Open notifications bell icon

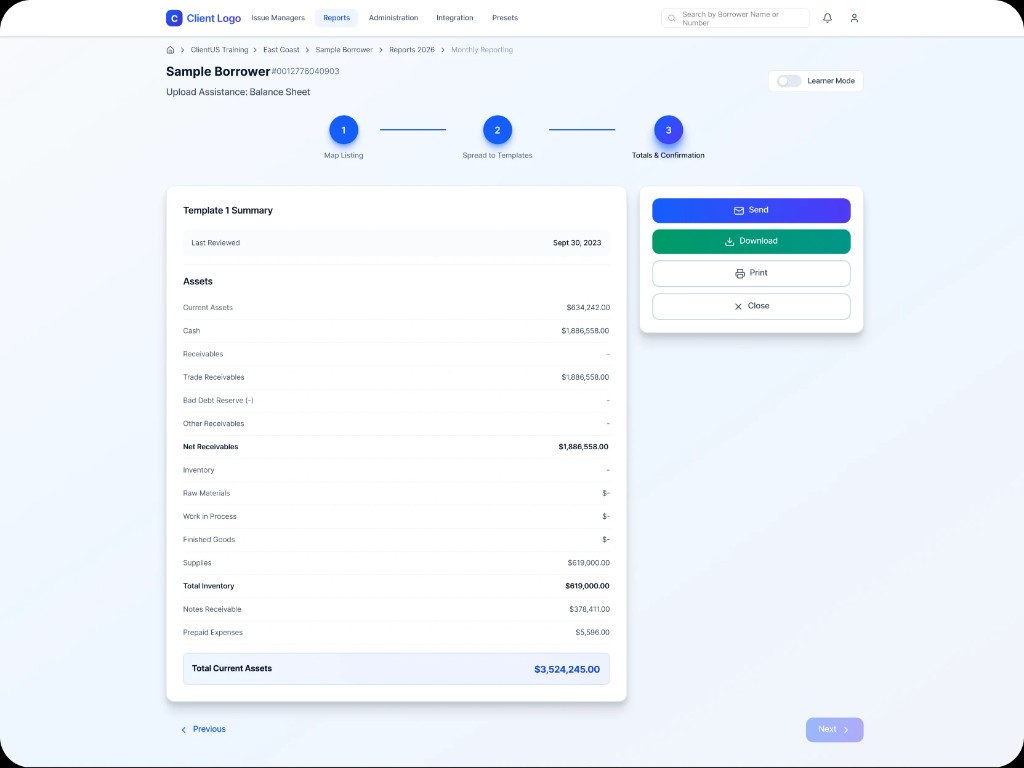coord(827,18)
